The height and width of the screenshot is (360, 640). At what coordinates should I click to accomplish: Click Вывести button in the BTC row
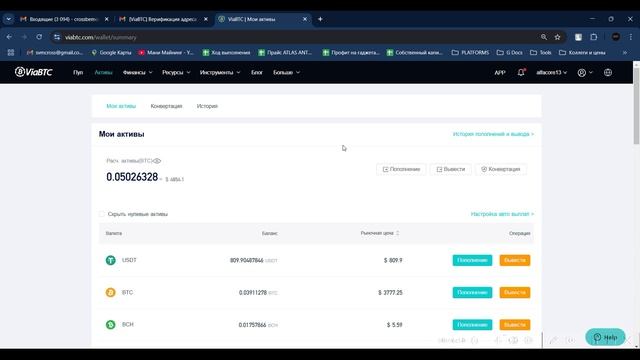[515, 292]
